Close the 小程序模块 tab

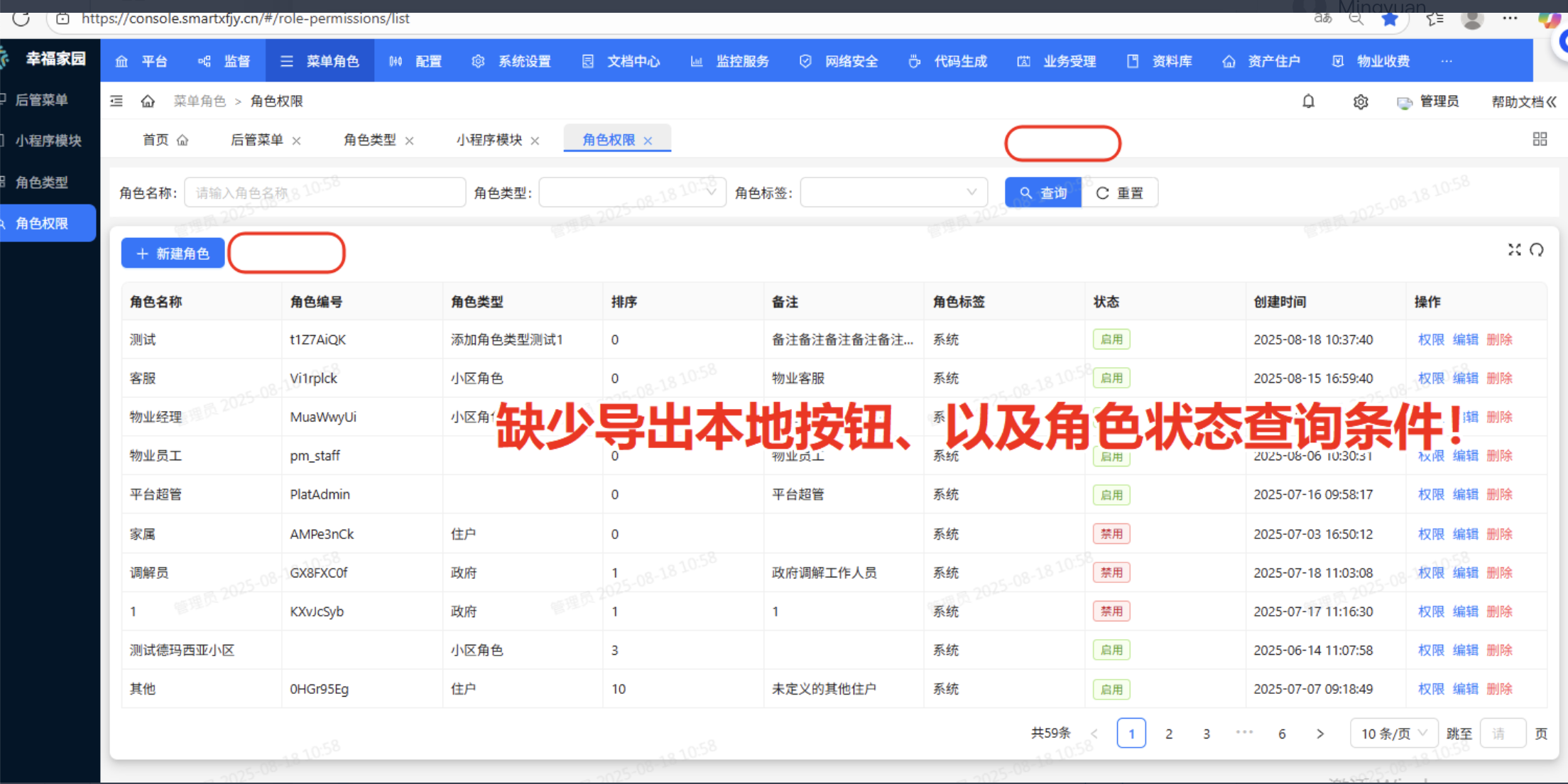pos(535,141)
